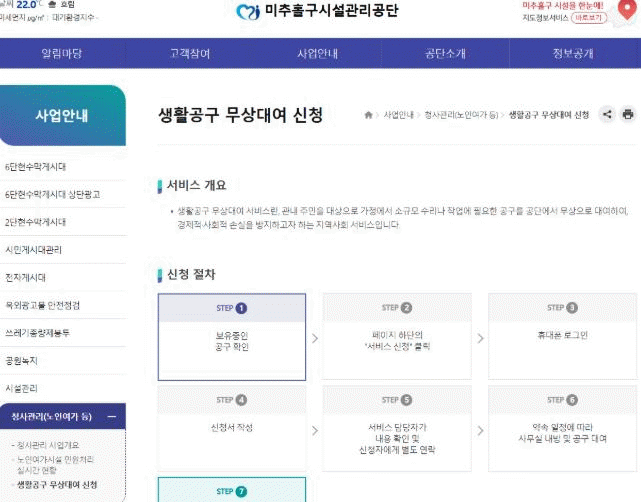Click the red map pin icon
The width and height of the screenshot is (641, 502).
pyautogui.click(x=625, y=10)
